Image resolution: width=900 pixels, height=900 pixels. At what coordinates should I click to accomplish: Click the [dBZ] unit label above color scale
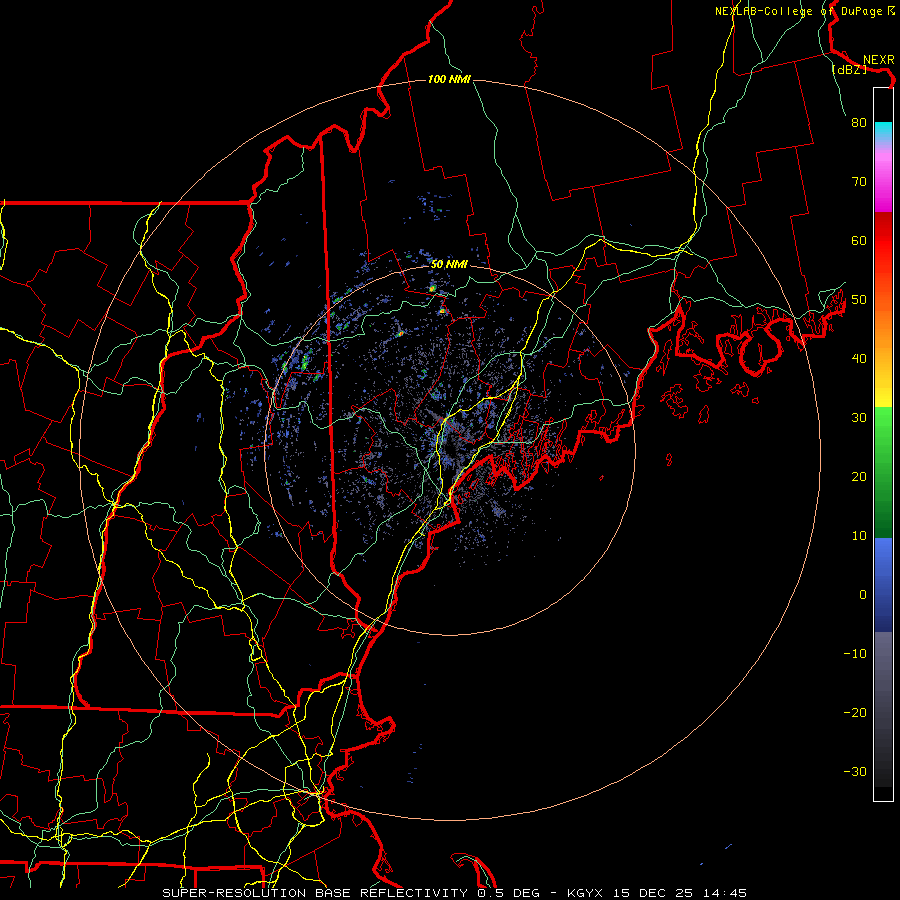[x=850, y=69]
